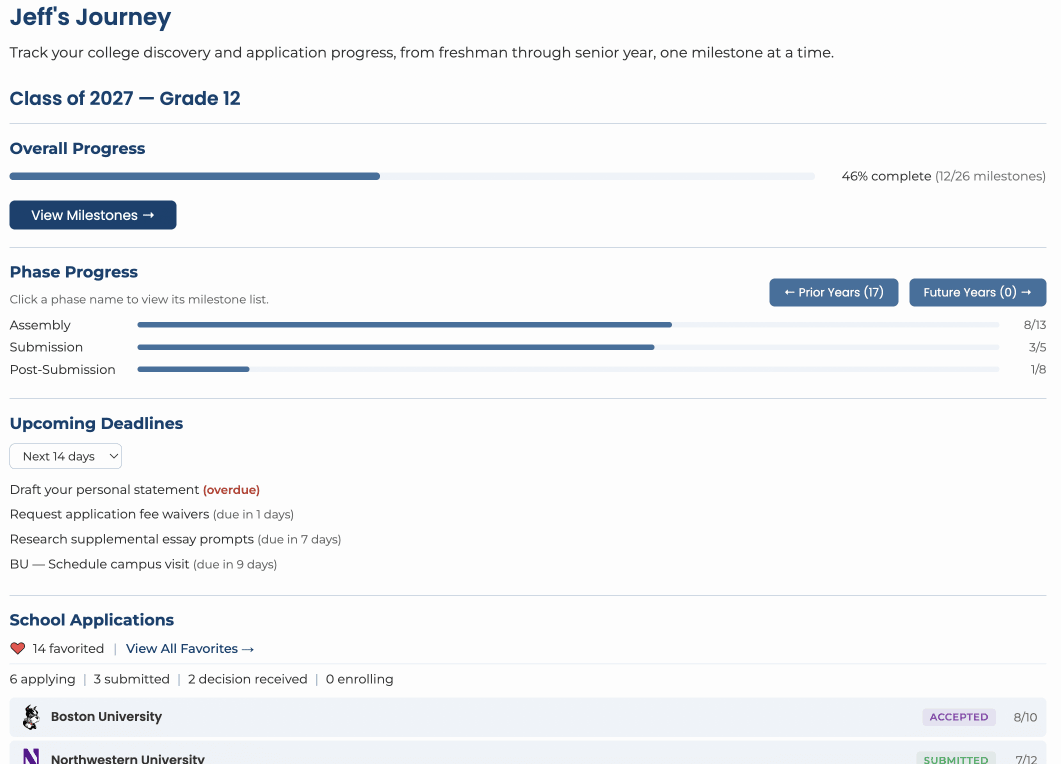Click the ACCEPTED status badge

[x=959, y=717]
